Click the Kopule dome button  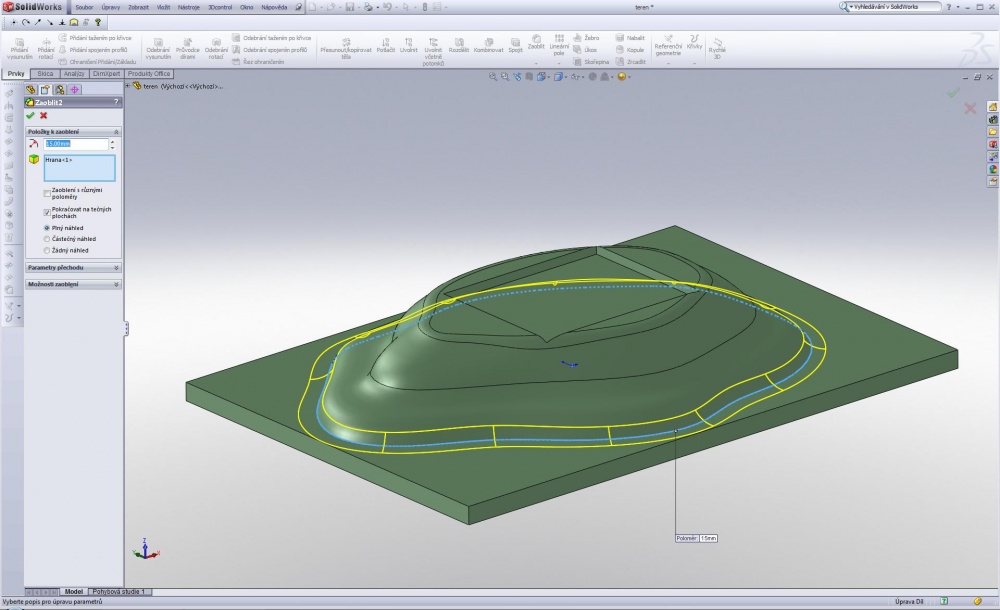coord(629,50)
